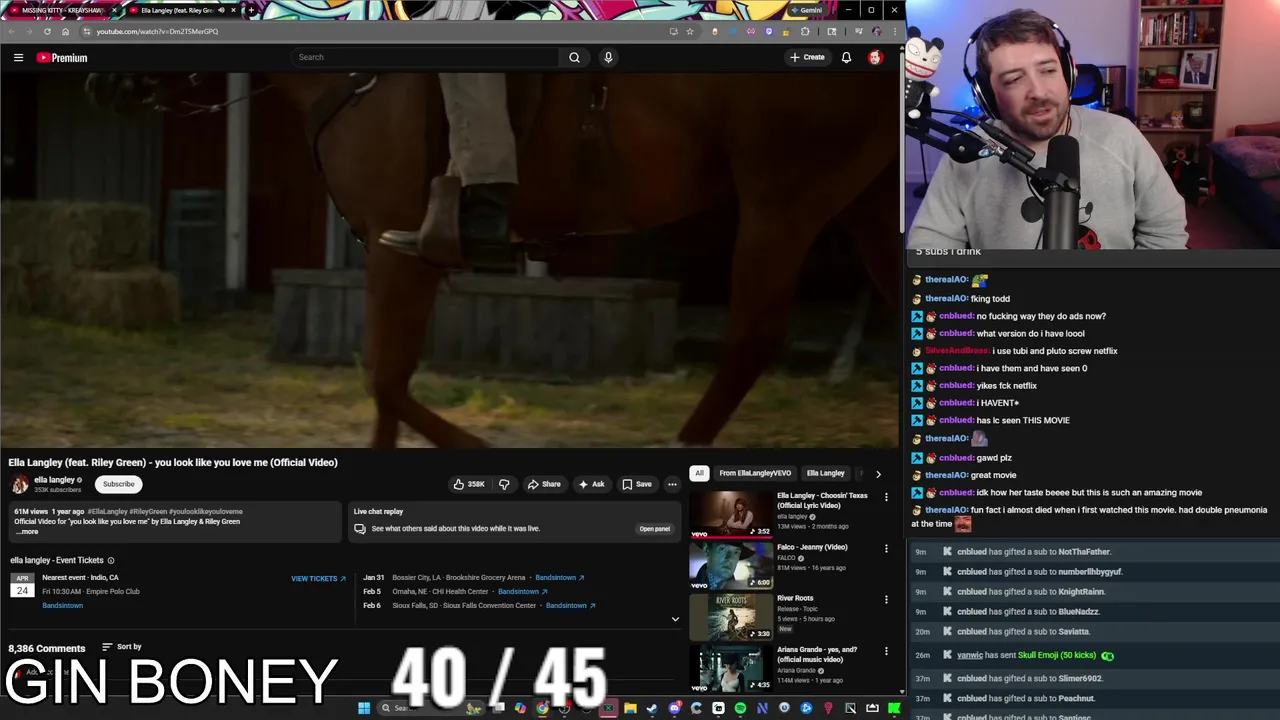Open Bandsintown link for Bossier City
This screenshot has width=1280, height=720.
pyautogui.click(x=559, y=578)
